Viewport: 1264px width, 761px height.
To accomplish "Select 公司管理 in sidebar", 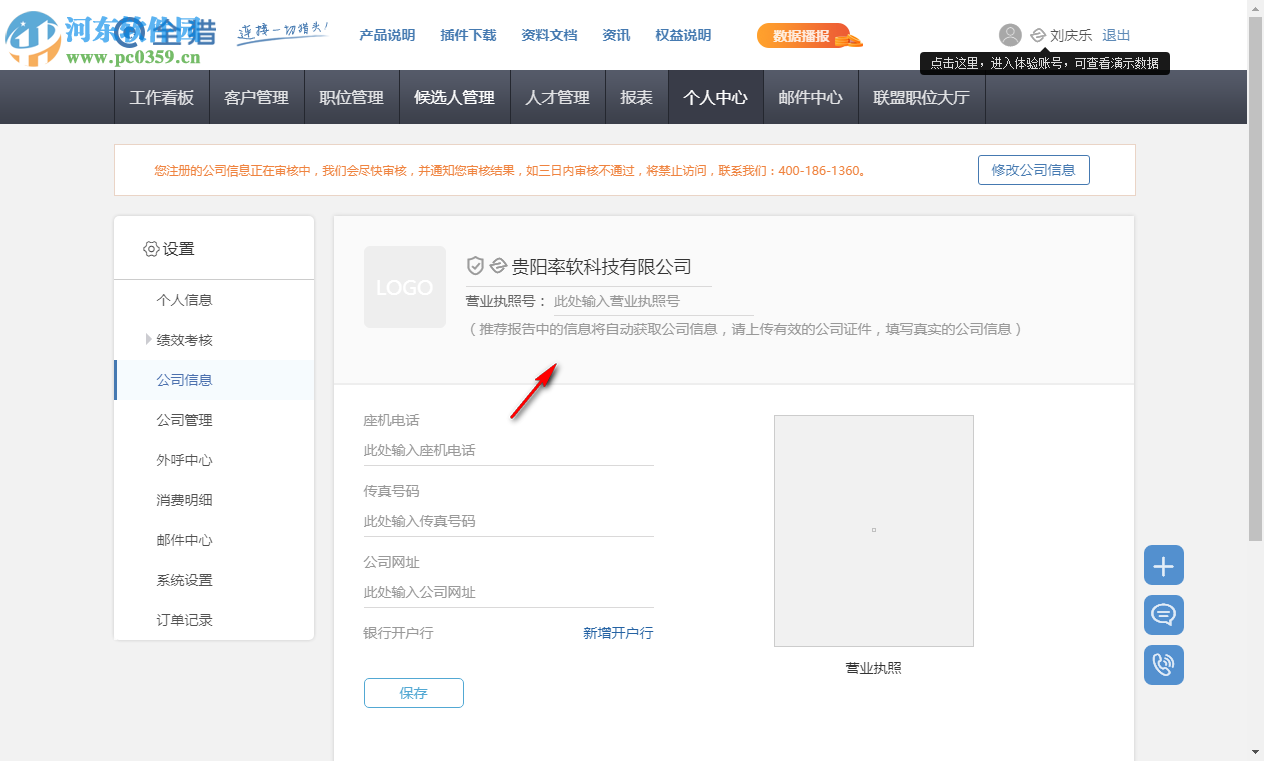I will 214,420.
